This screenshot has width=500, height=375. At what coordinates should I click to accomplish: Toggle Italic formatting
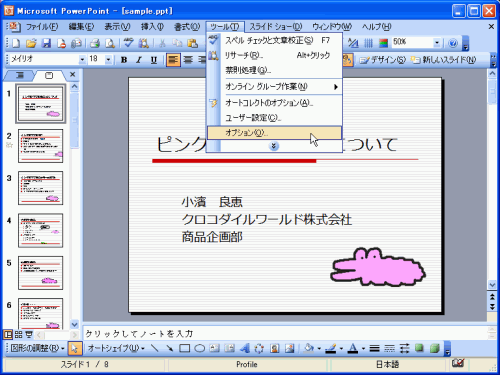click(x=139, y=60)
